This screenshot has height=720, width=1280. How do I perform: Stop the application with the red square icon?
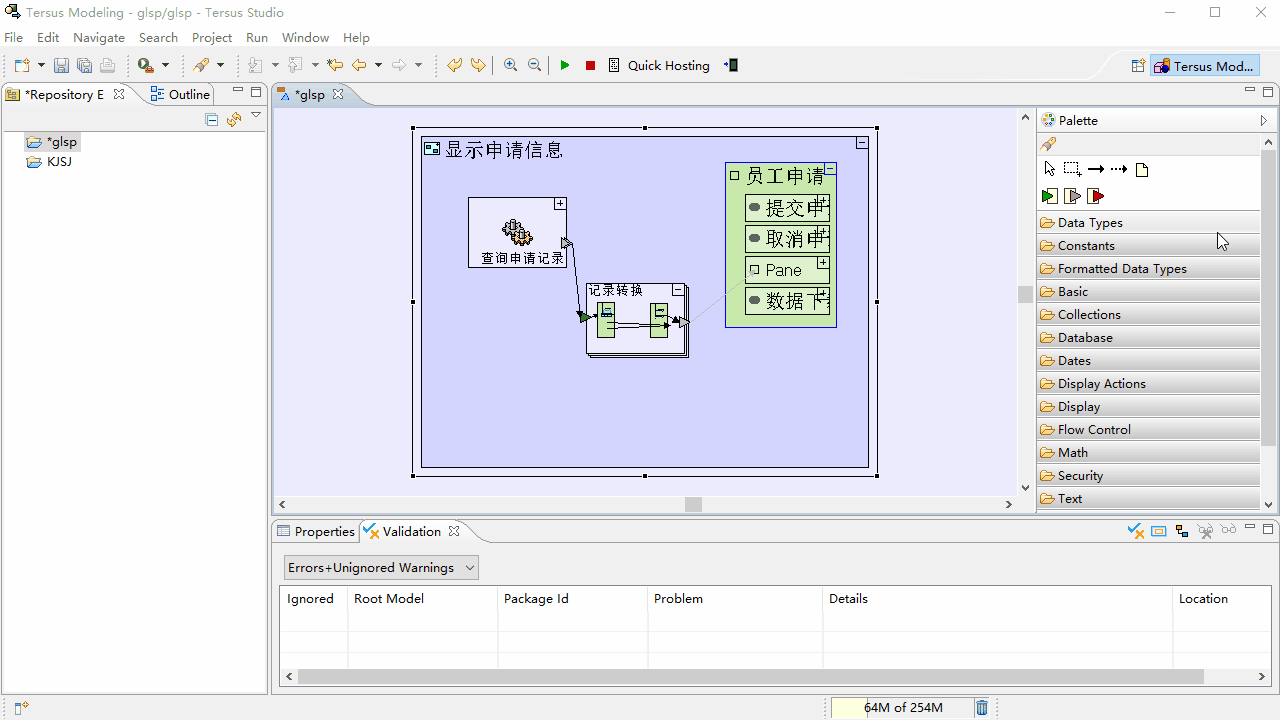click(x=590, y=66)
